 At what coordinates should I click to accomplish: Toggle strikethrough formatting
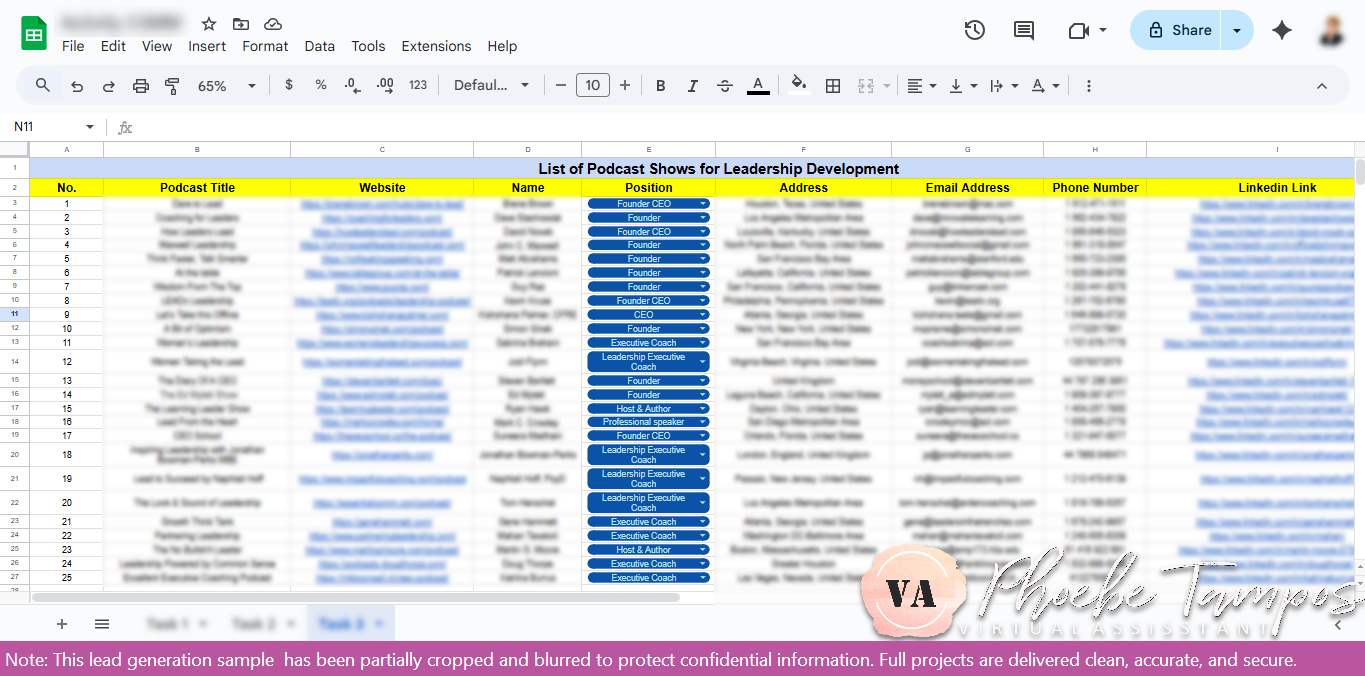coord(724,85)
